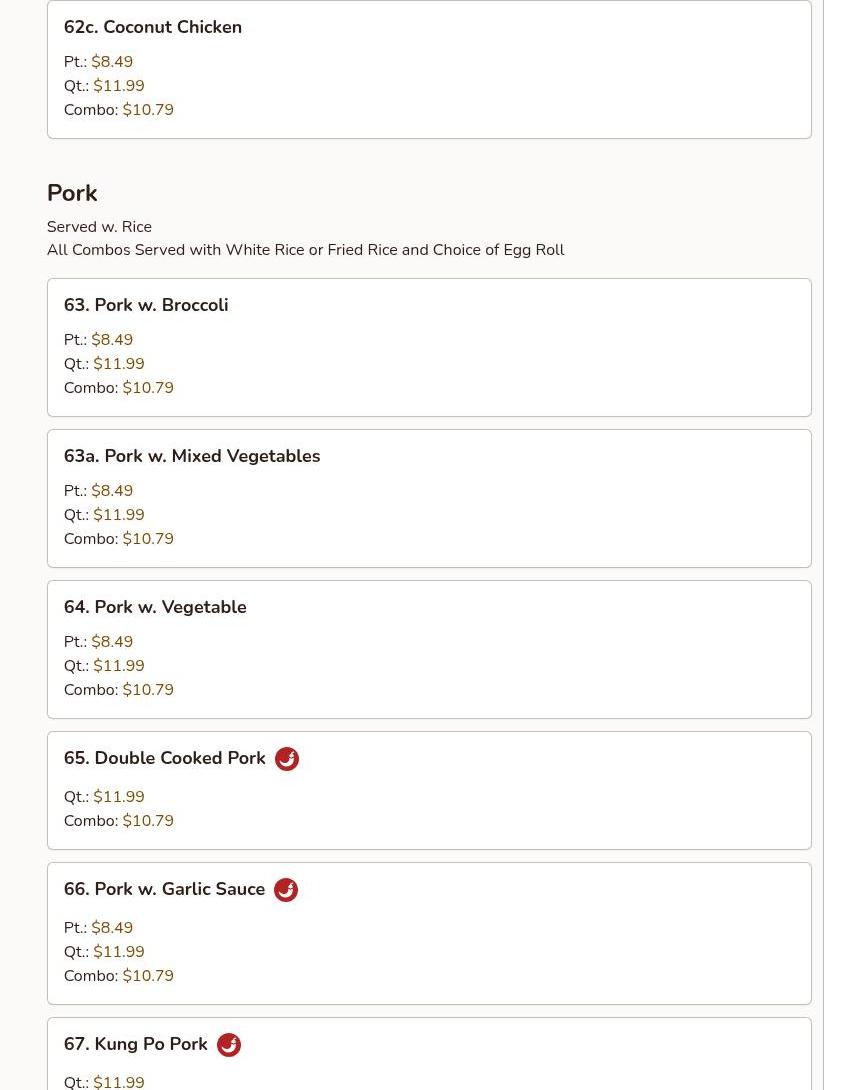Click the Pork category heading
The width and height of the screenshot is (844, 1090).
click(72, 193)
